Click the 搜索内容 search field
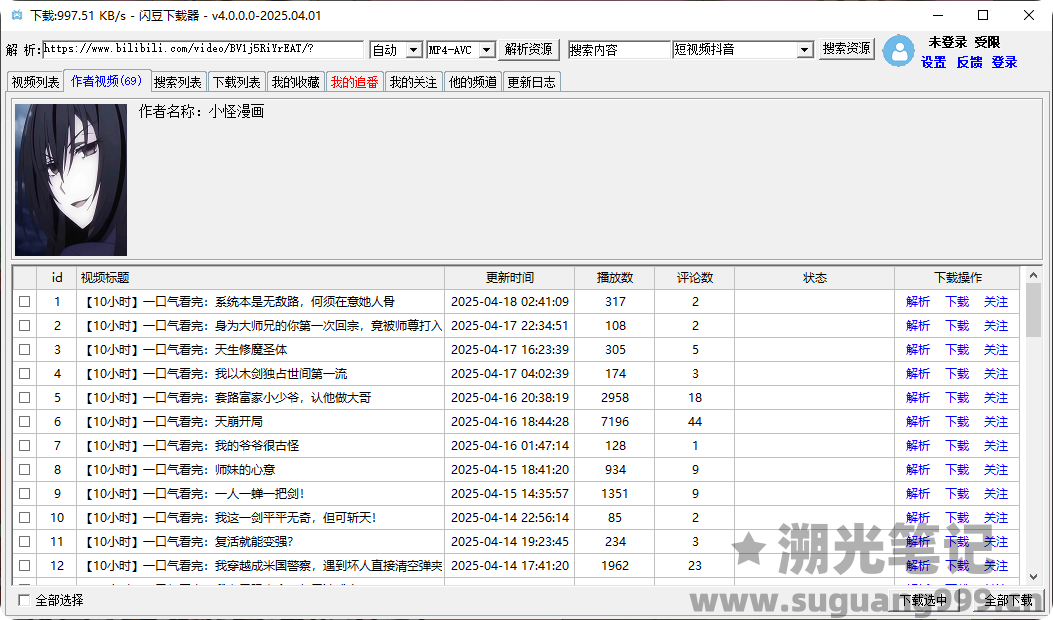1053x620 pixels. coord(619,50)
